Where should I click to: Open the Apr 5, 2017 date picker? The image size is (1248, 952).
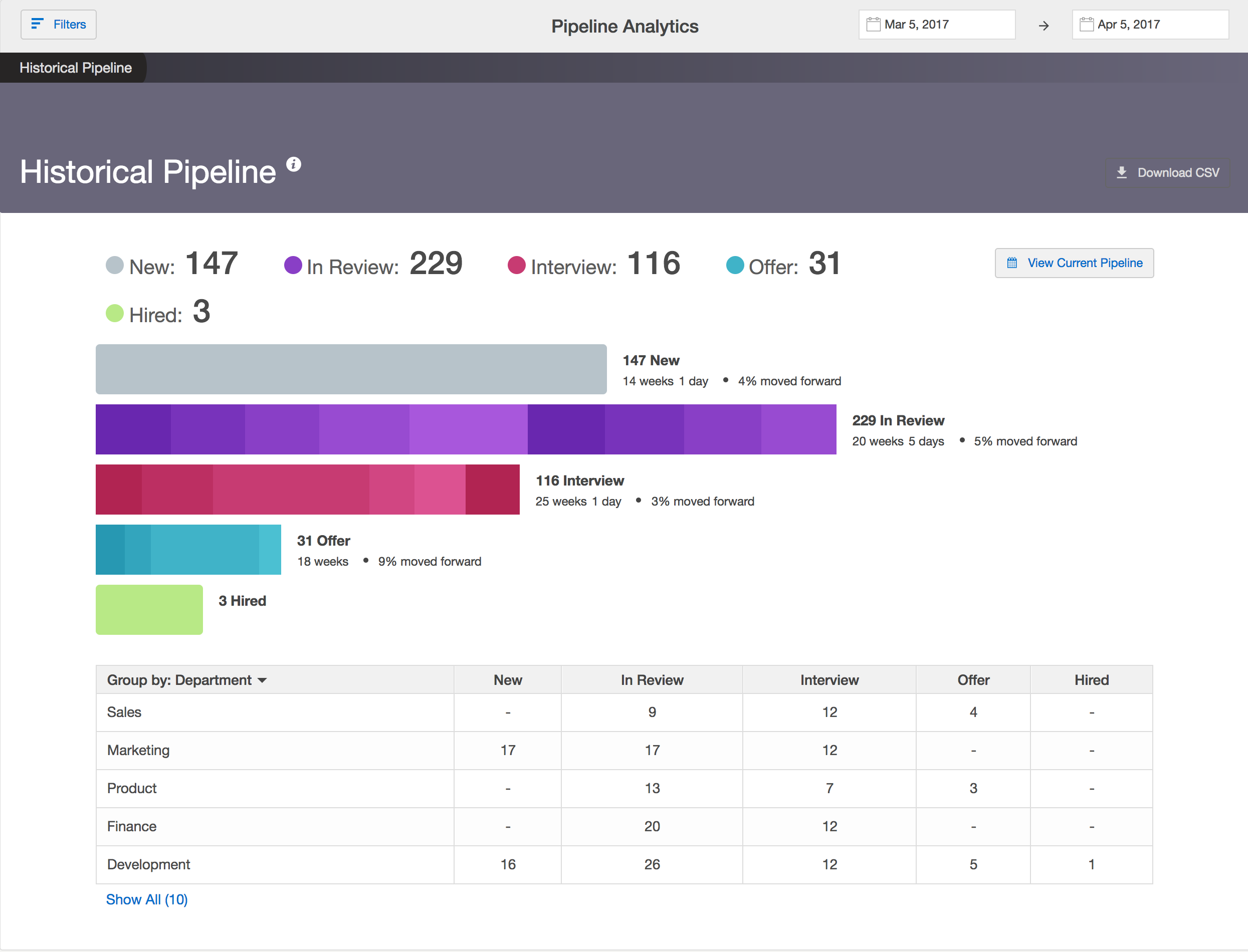pos(1149,25)
